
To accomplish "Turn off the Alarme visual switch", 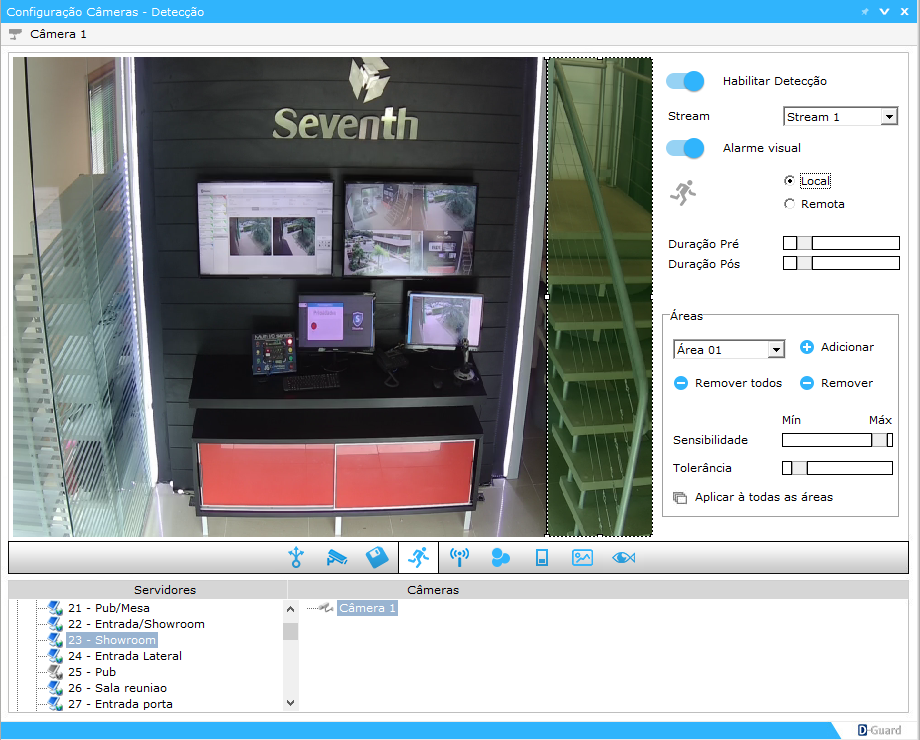I will click(685, 148).
